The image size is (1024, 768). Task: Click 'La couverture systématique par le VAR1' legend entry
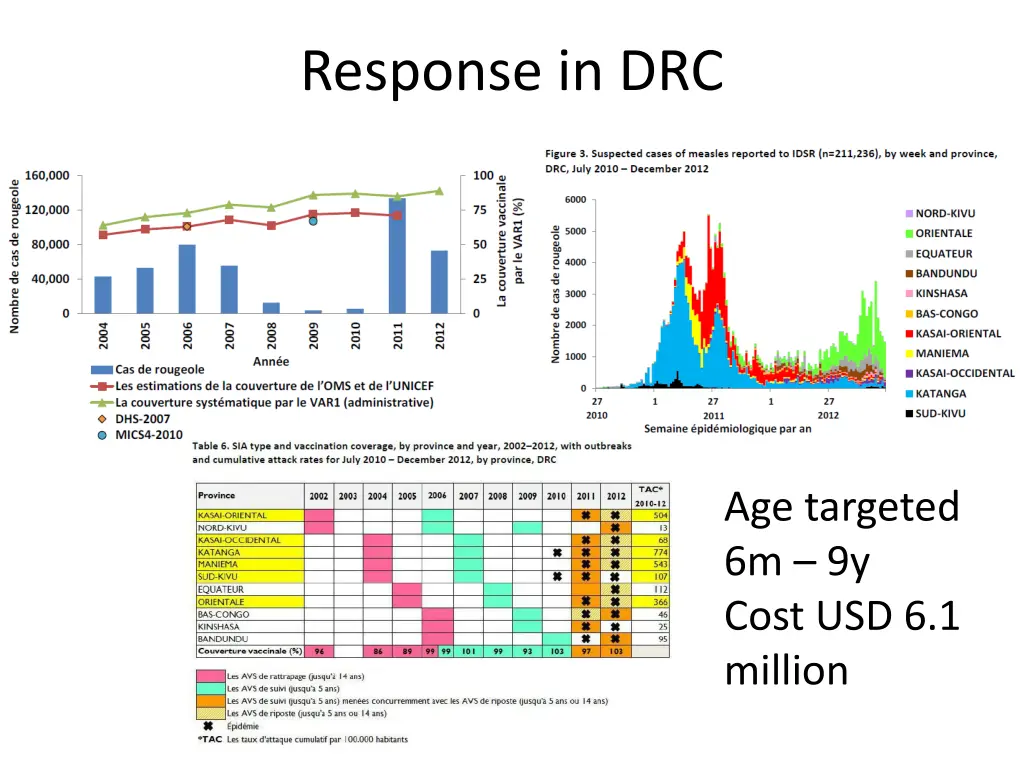tap(262, 403)
